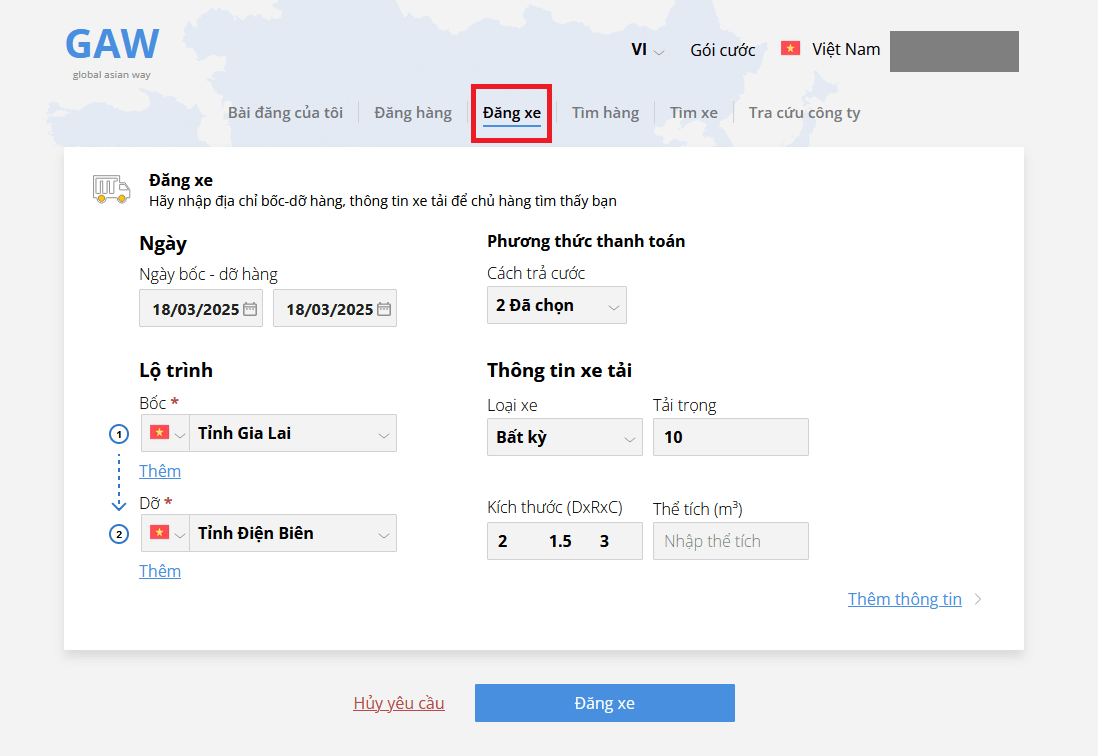Click the Thể tích volume input field
The height and width of the screenshot is (756, 1098).
(730, 541)
